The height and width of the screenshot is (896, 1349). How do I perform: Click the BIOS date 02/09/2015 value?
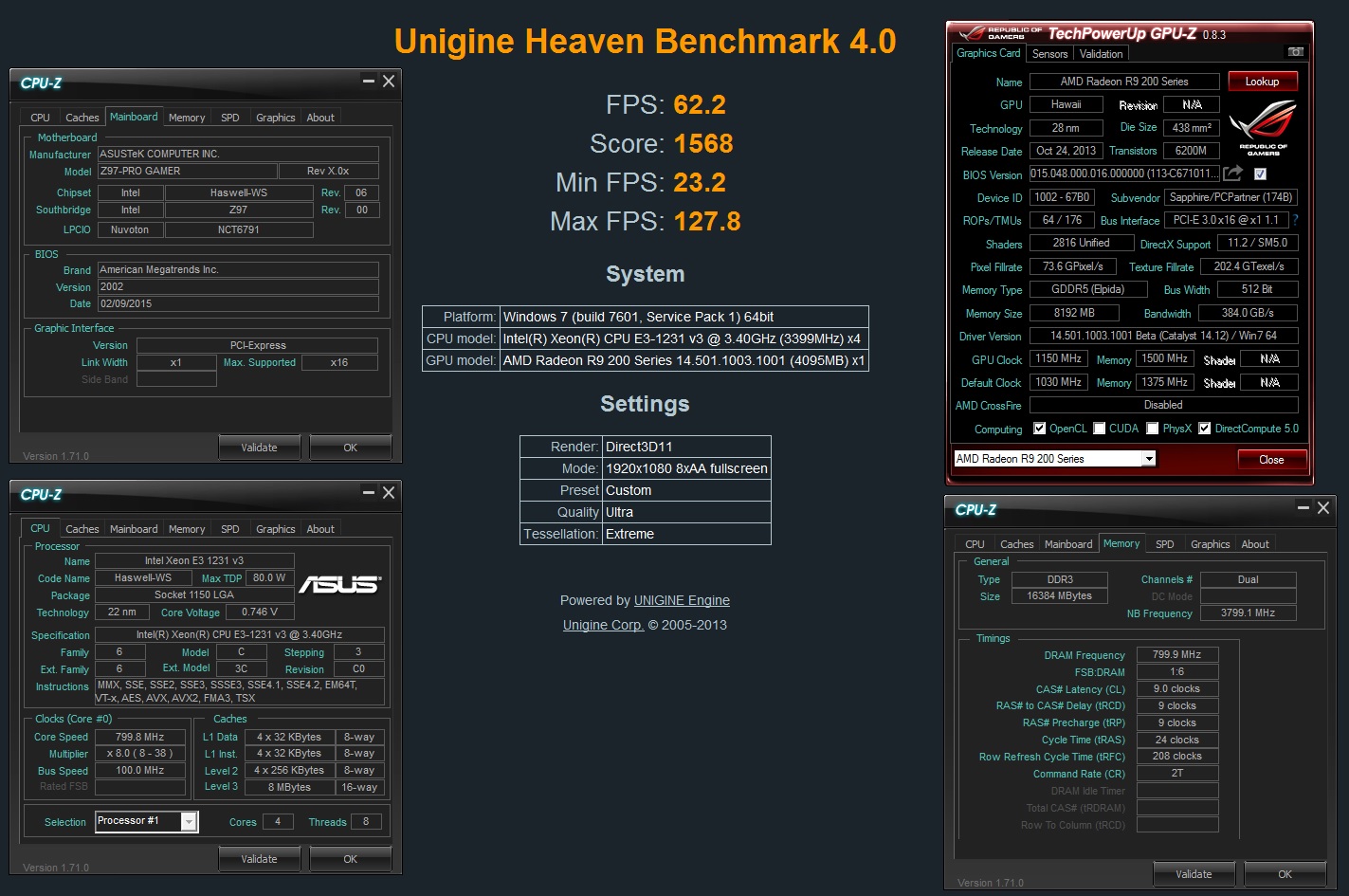pyautogui.click(x=238, y=304)
